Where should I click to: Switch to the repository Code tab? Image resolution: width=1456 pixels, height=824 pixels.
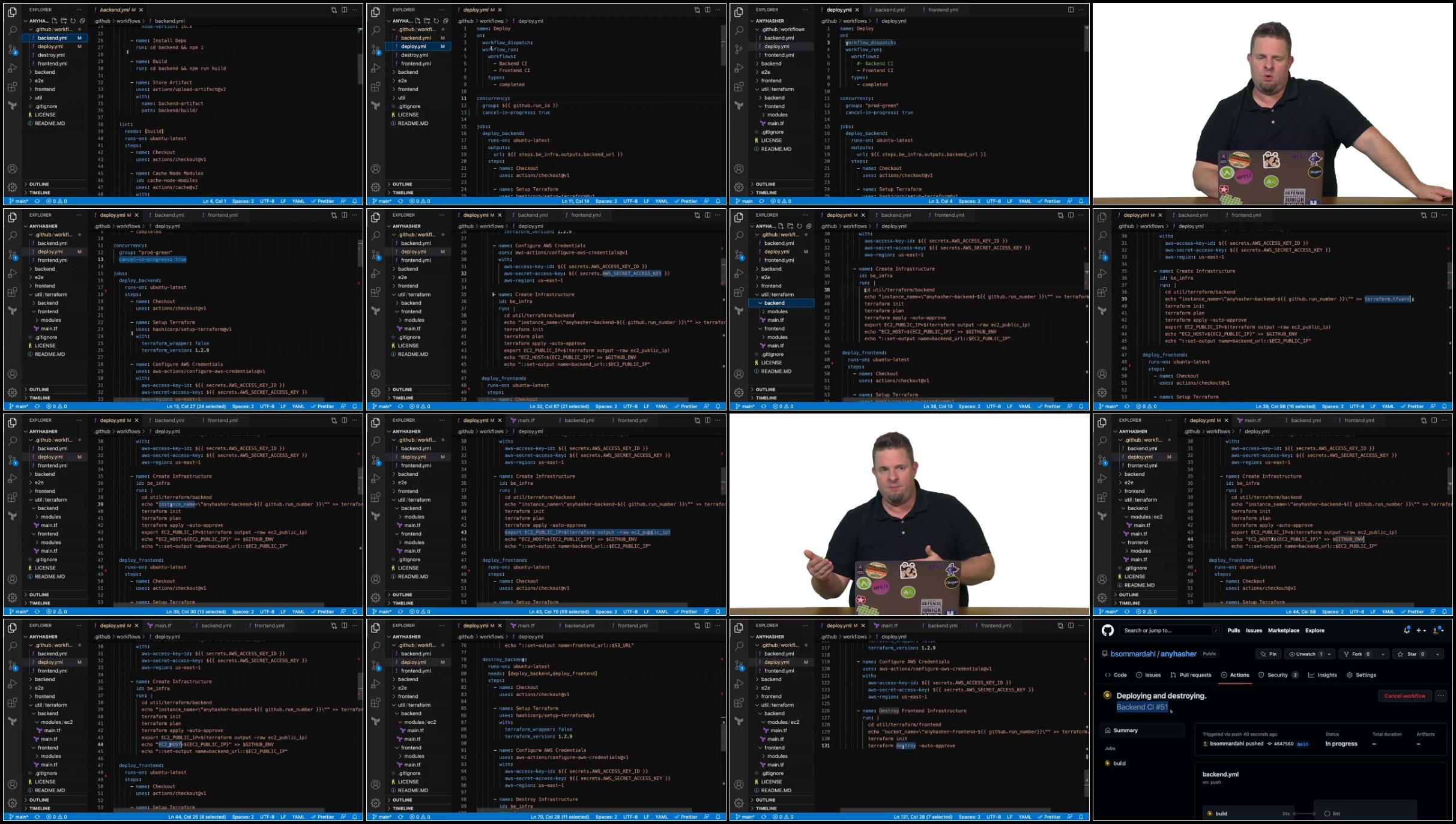pyautogui.click(x=1116, y=675)
